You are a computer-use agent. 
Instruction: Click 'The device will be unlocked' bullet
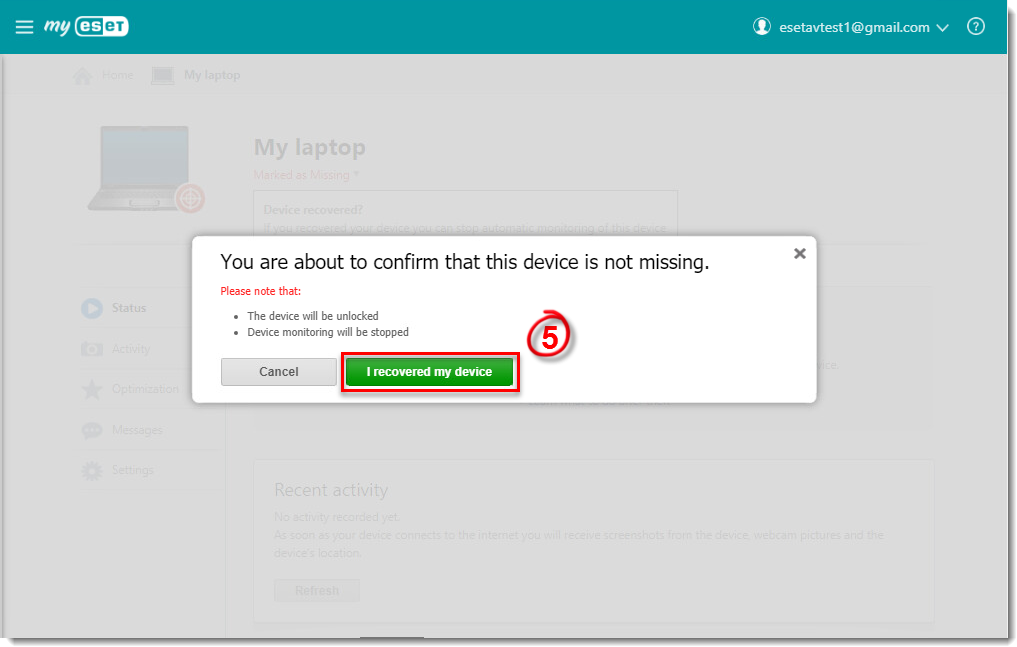tap(313, 316)
